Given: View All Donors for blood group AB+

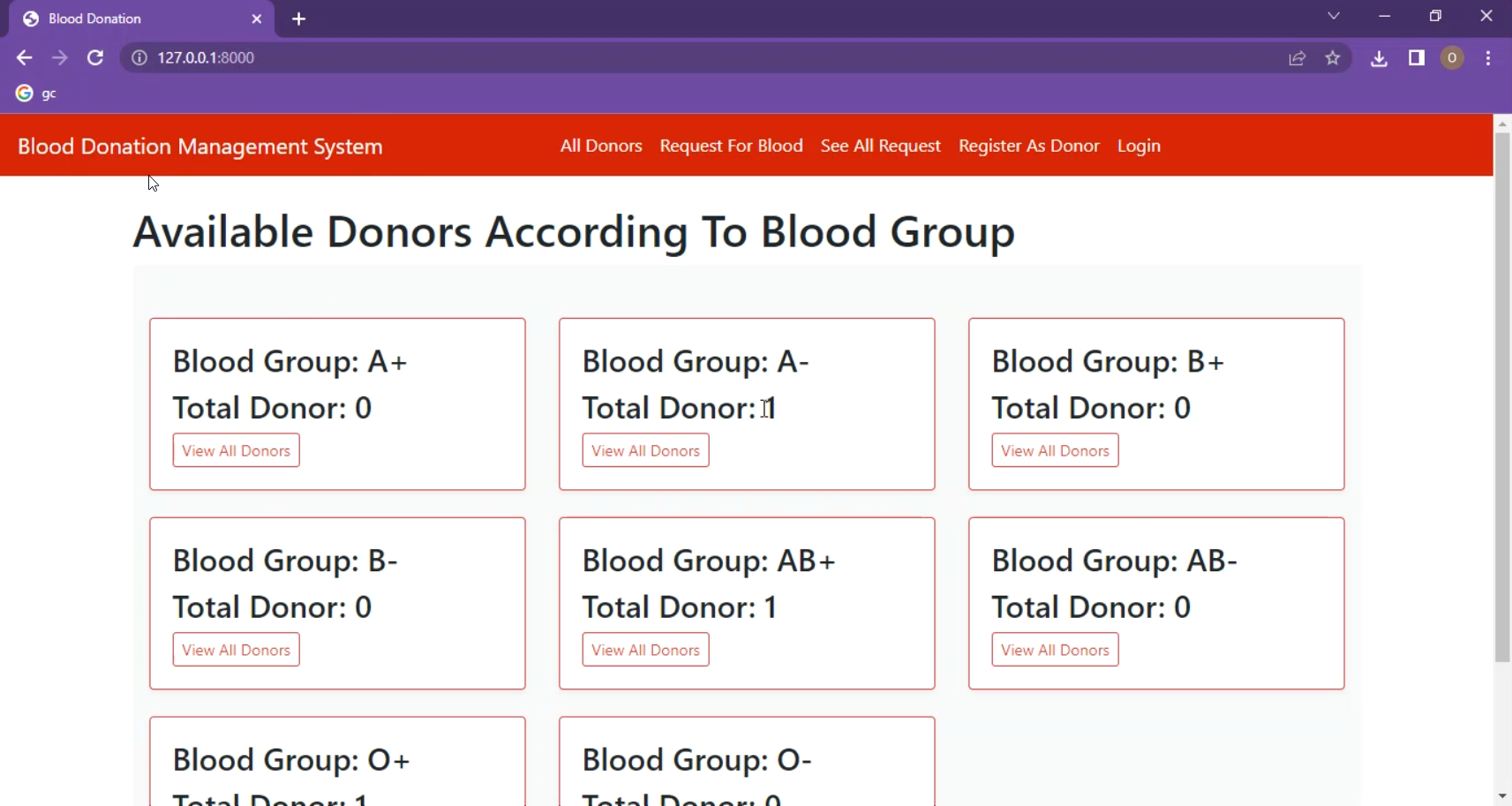Looking at the screenshot, I should (645, 650).
